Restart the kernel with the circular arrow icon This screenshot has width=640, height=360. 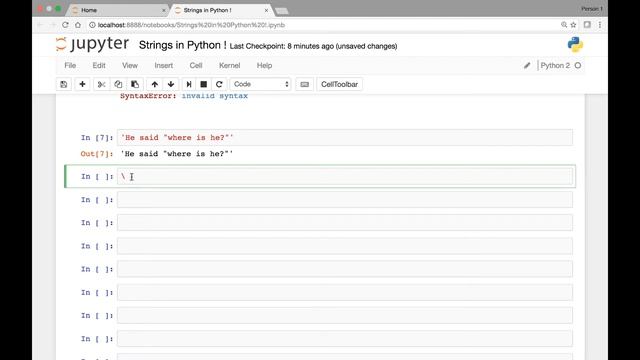(x=219, y=84)
